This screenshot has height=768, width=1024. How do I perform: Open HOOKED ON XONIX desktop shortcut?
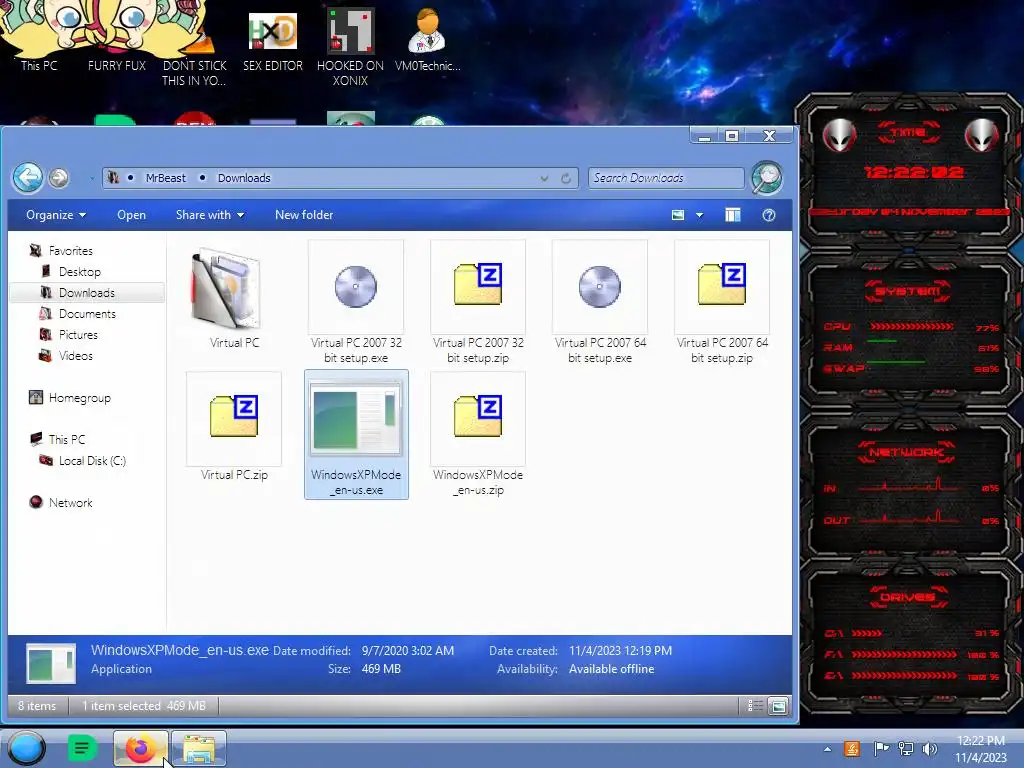[350, 46]
